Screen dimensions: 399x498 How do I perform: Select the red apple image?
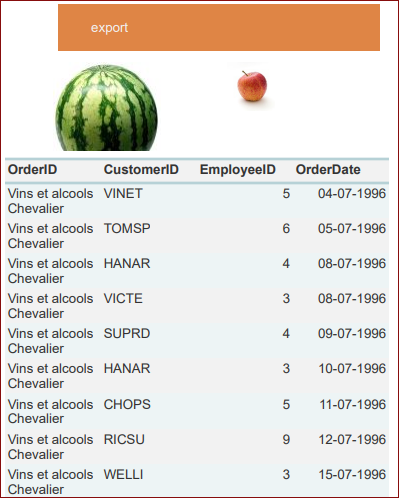click(252, 86)
